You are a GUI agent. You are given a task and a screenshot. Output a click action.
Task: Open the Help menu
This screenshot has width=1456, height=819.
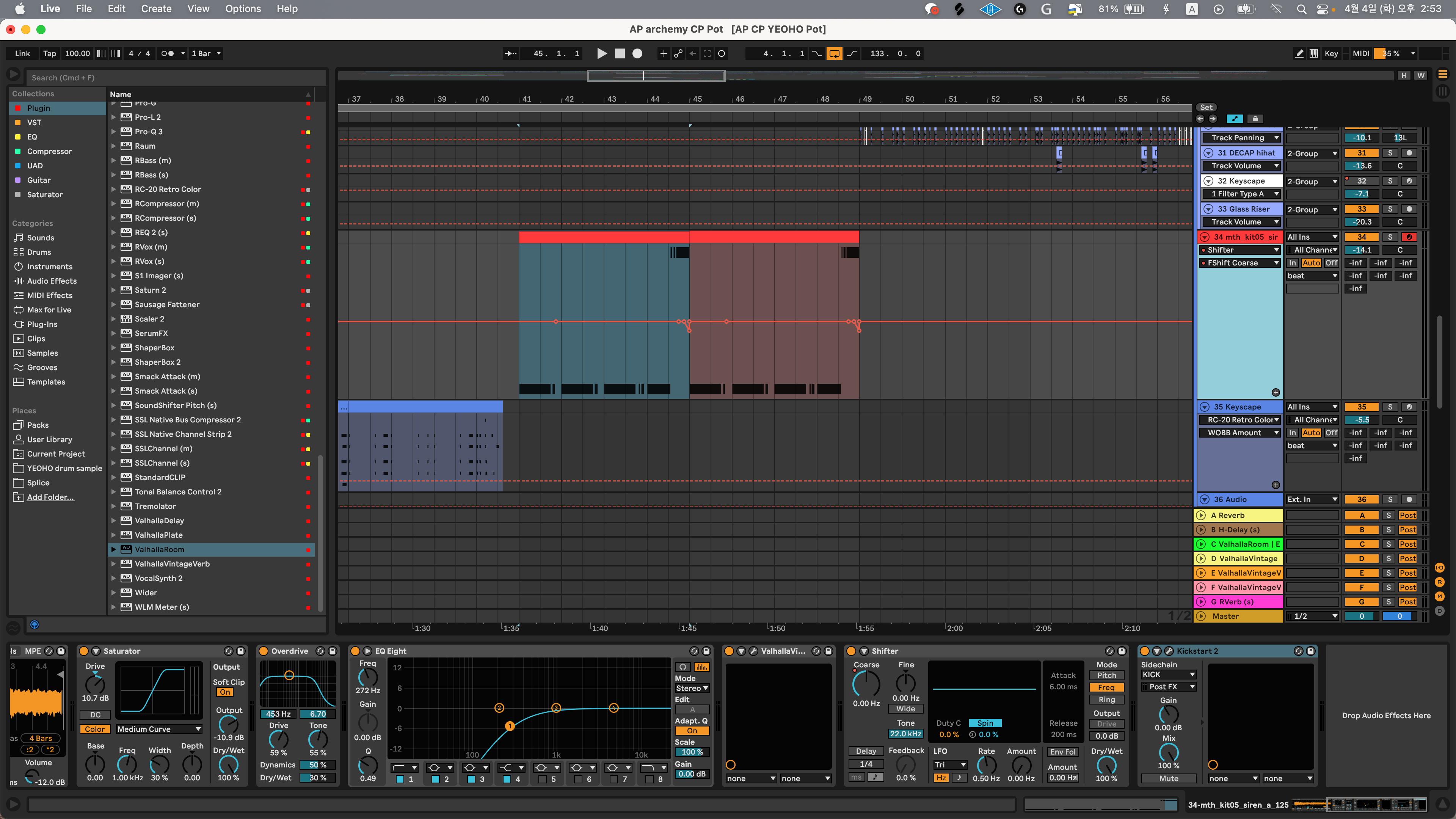pos(287,9)
